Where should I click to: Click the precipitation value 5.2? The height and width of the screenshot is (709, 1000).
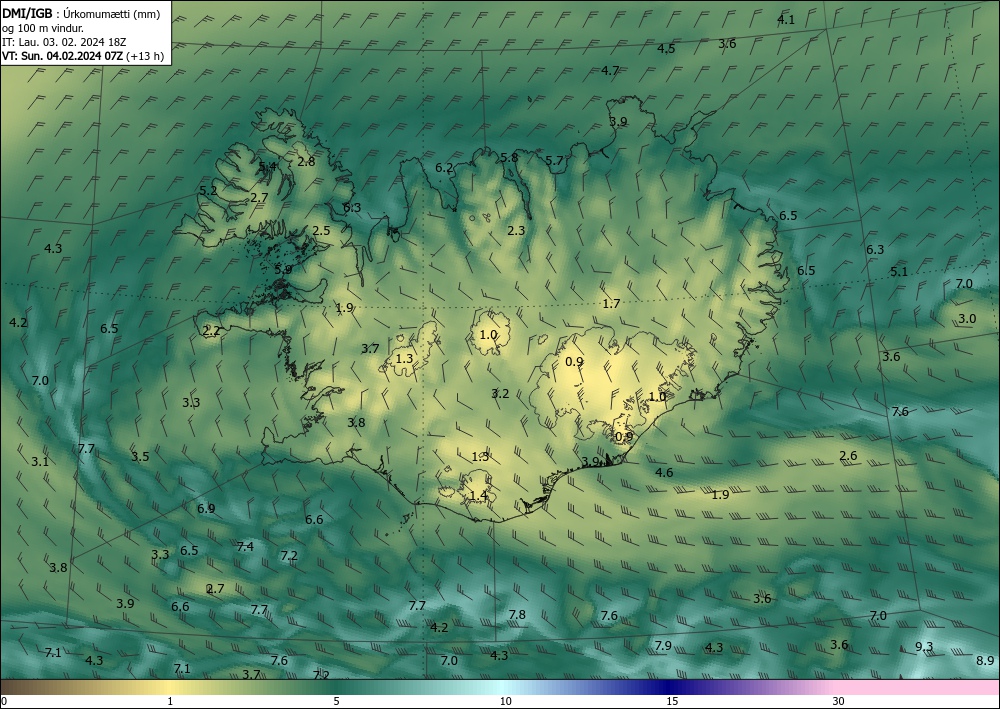(208, 191)
